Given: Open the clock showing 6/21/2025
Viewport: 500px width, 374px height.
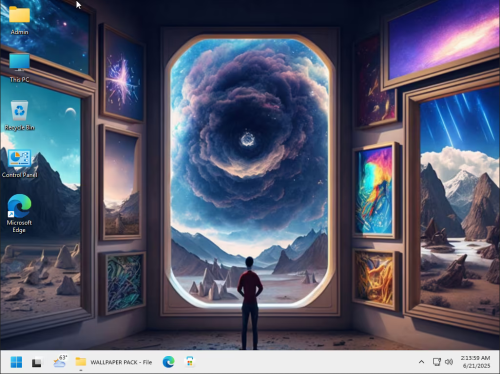Looking at the screenshot, I should [476, 362].
